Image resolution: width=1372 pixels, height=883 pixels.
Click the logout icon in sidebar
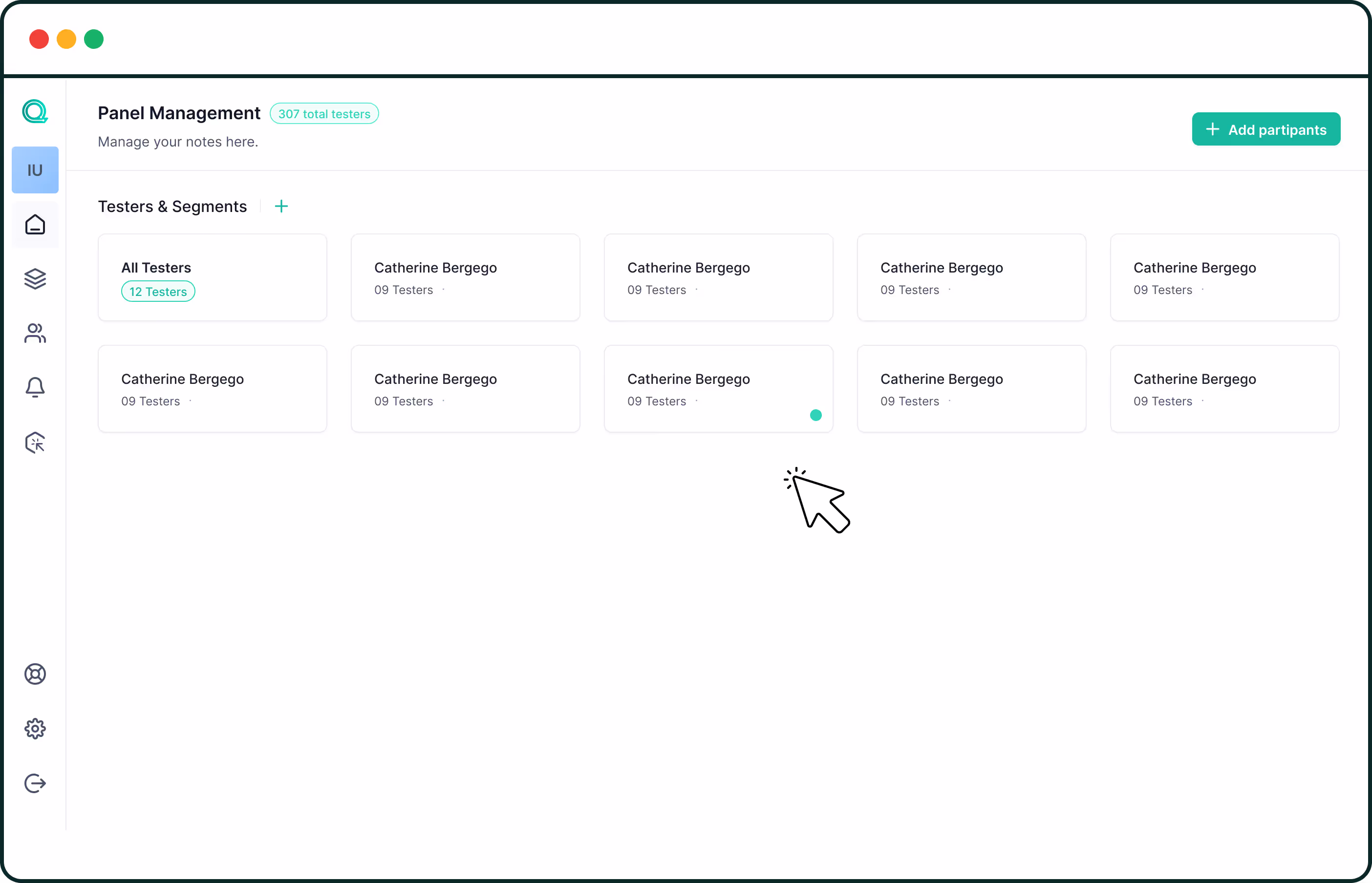35,783
